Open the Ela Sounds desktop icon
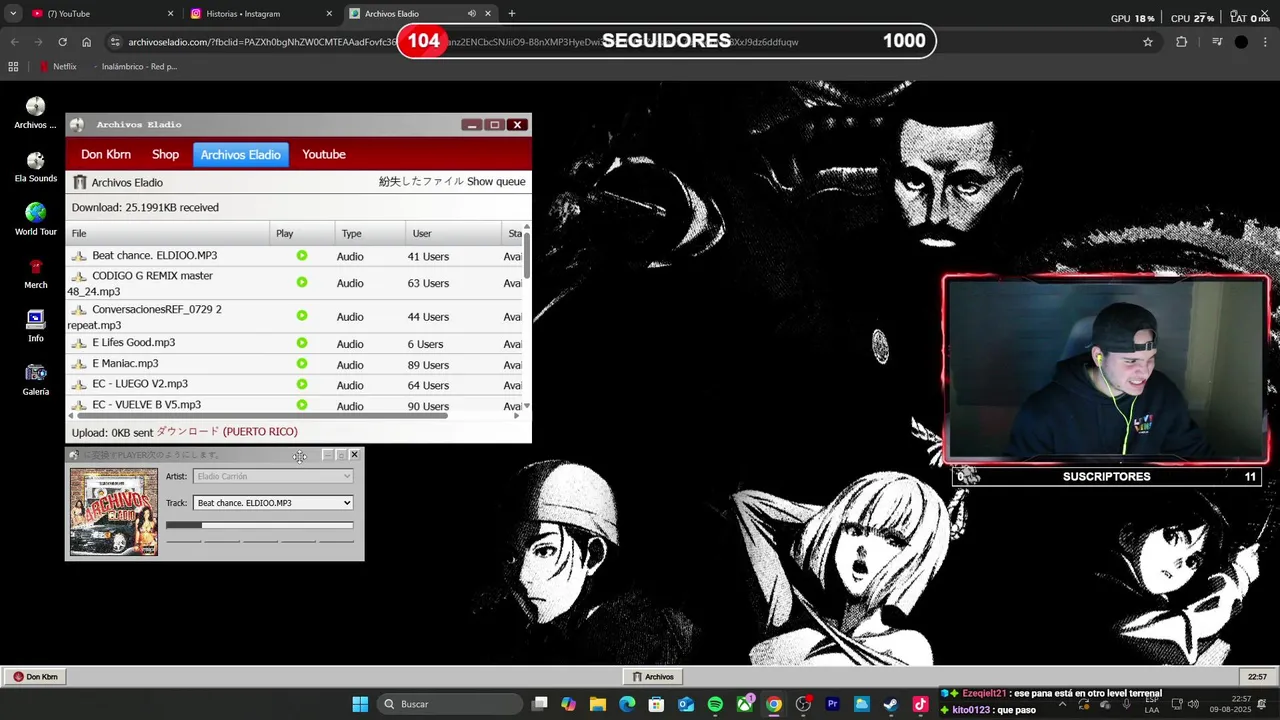This screenshot has height=720, width=1280. pos(35,167)
